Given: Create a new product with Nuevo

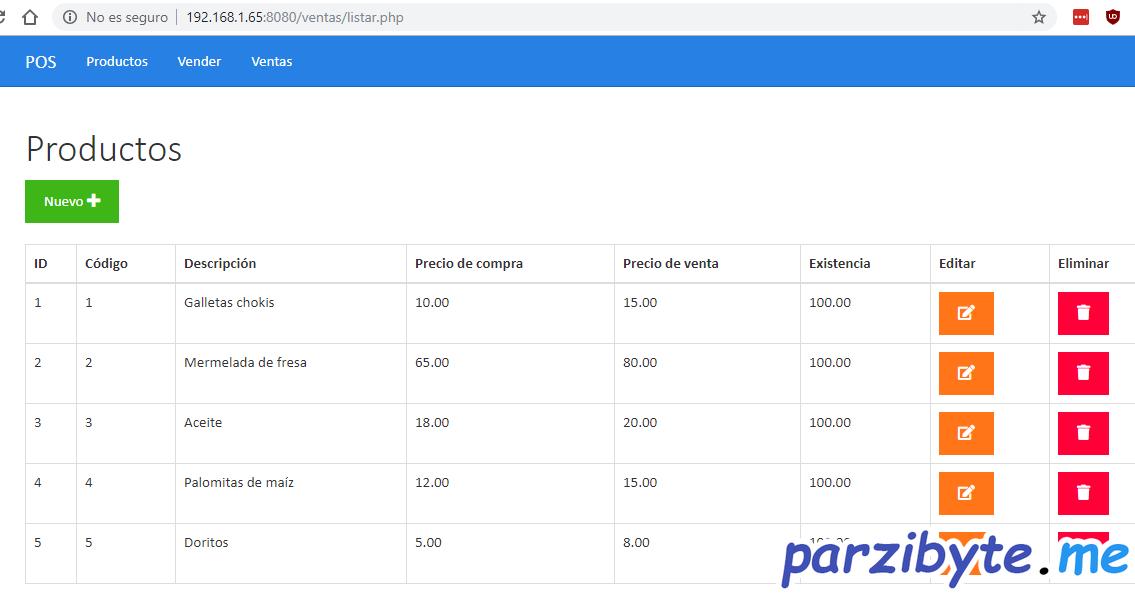Looking at the screenshot, I should click(72, 201).
